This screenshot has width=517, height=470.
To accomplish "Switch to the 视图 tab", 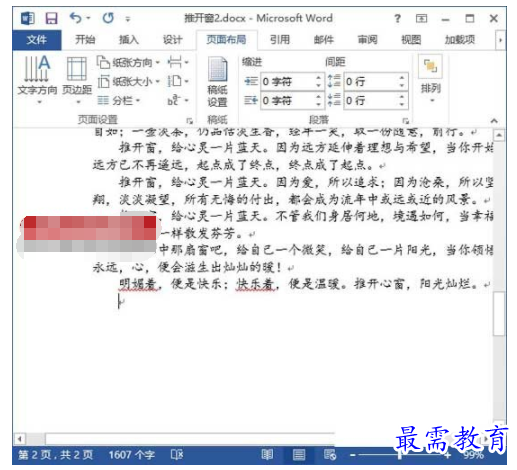I will click(411, 40).
